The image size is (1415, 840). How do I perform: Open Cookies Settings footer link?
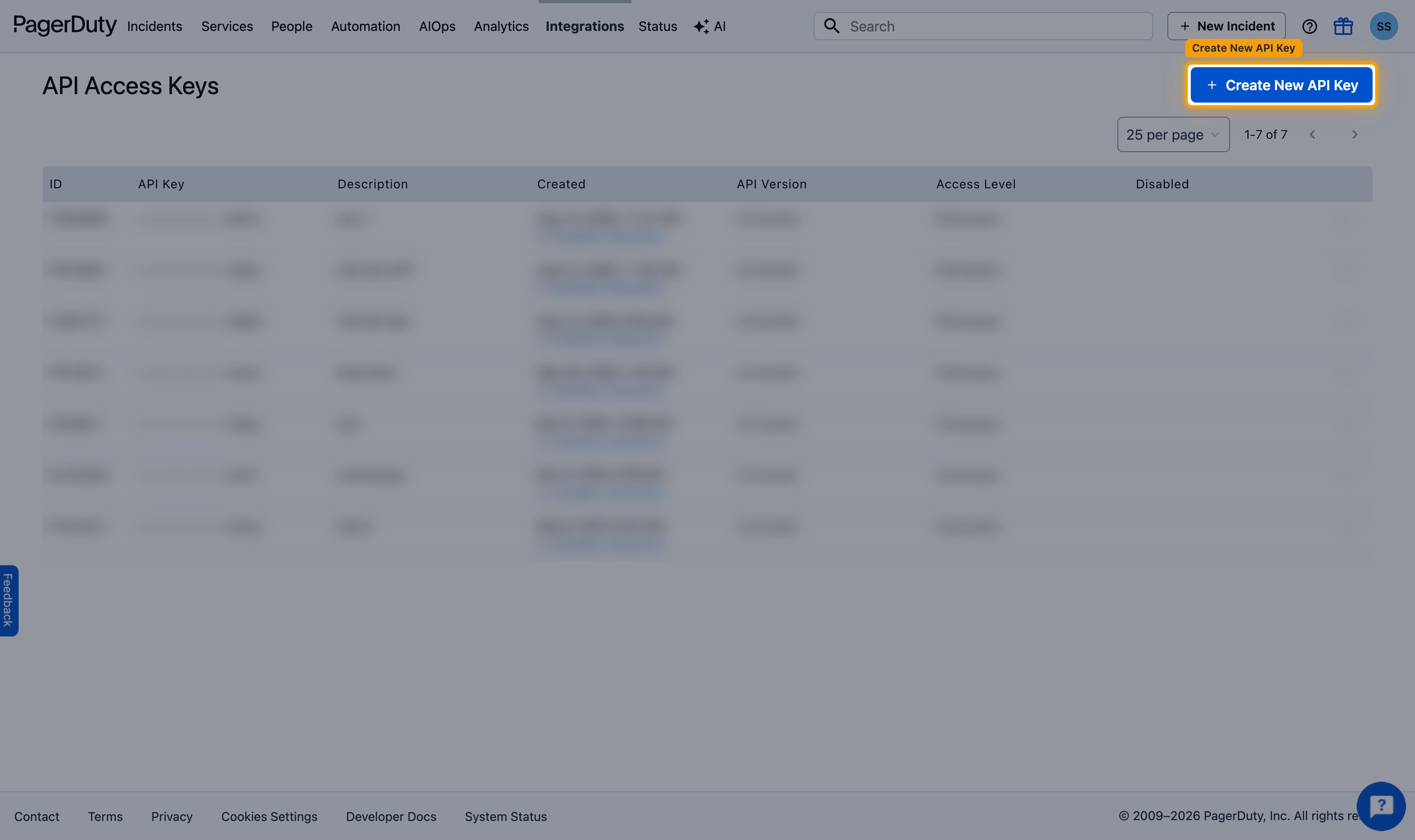click(269, 816)
